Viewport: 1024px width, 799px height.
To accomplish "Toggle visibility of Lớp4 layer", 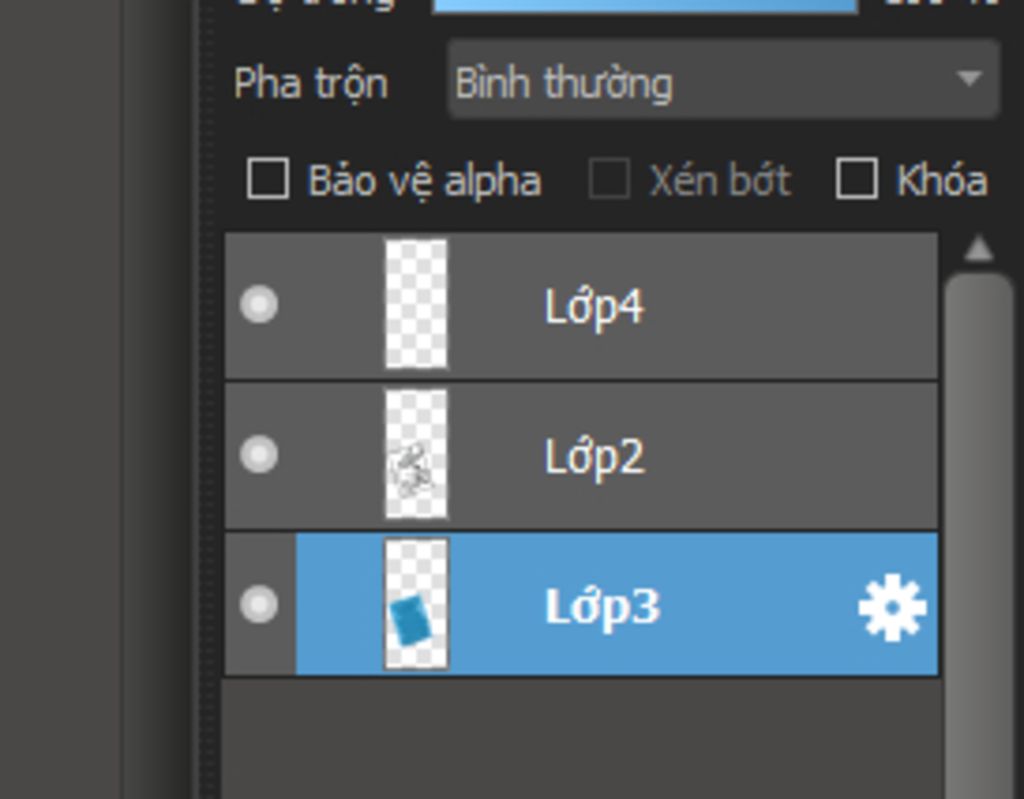I will point(259,304).
